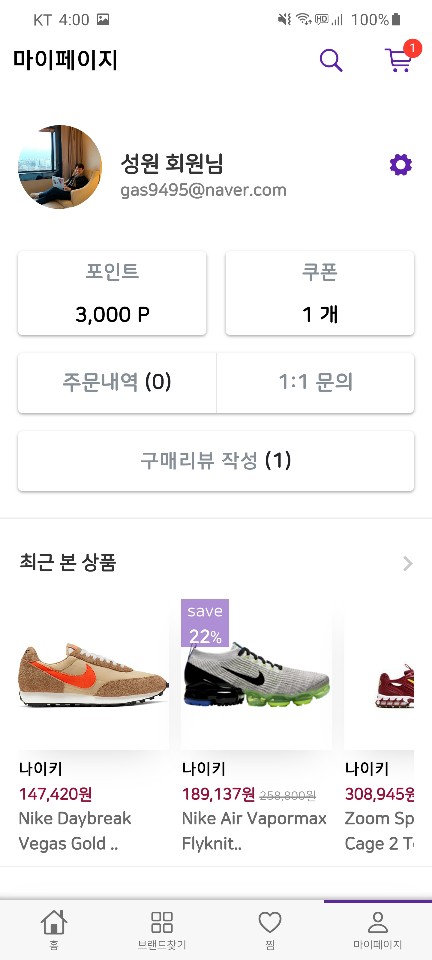
Task: Open the 쿠폰 1 개 card
Action: 320,293
